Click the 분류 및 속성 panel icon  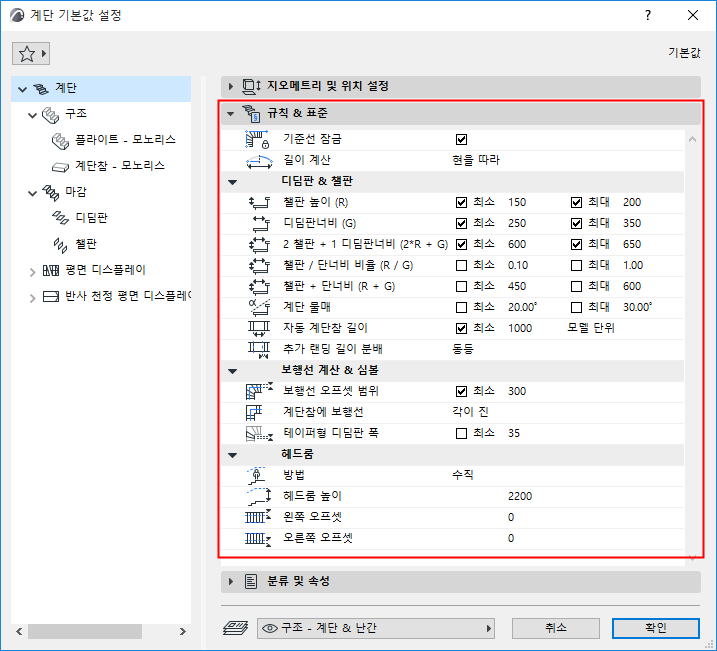[x=251, y=582]
